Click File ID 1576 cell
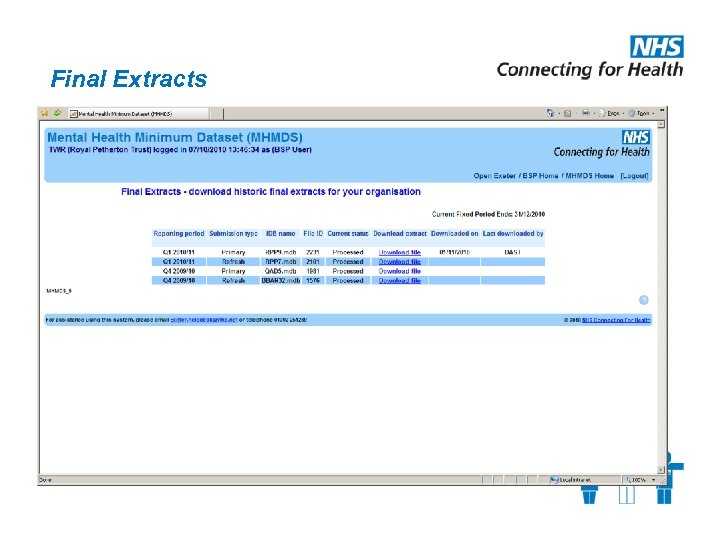 click(x=313, y=281)
